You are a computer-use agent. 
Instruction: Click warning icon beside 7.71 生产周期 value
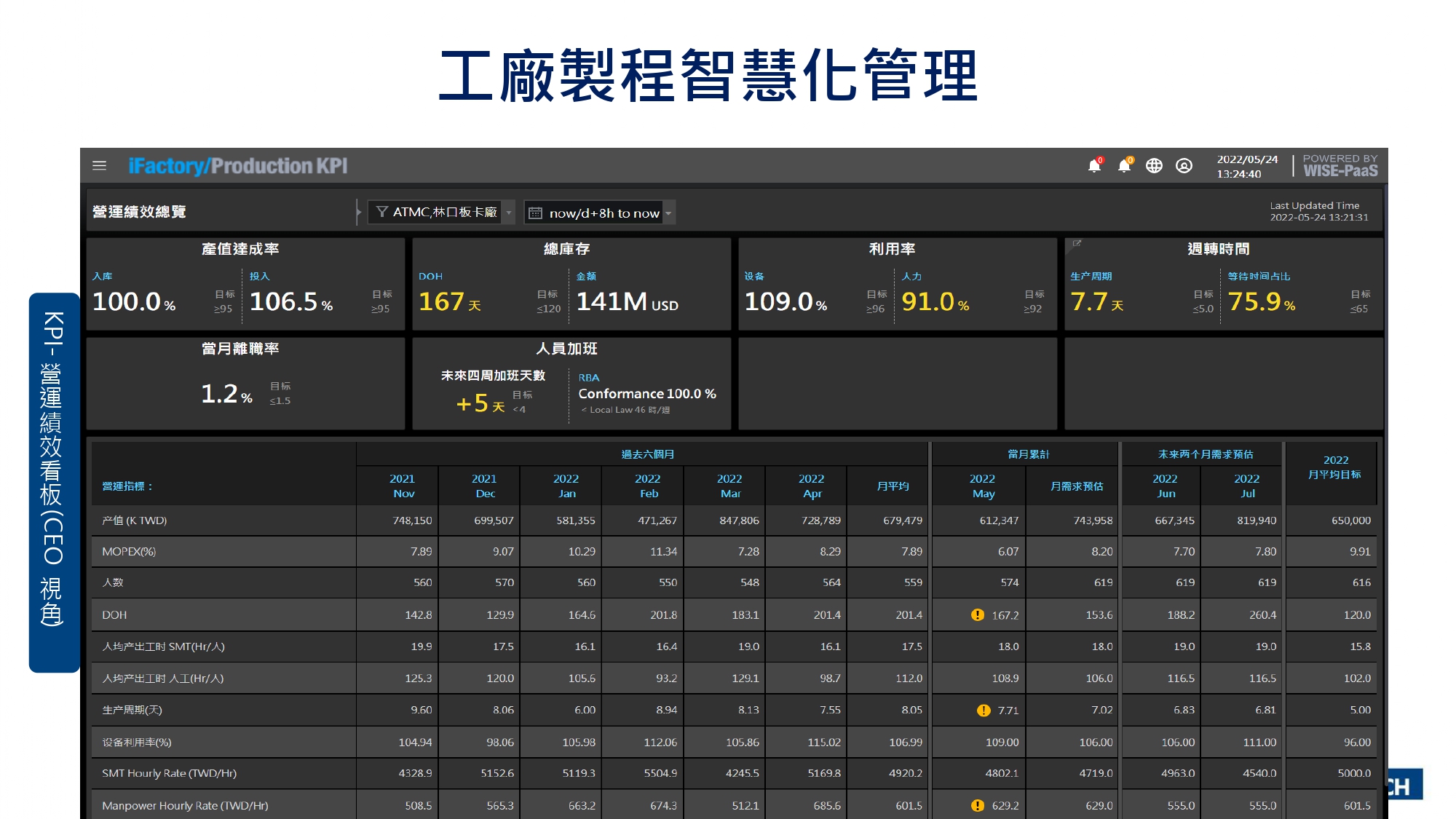984,711
